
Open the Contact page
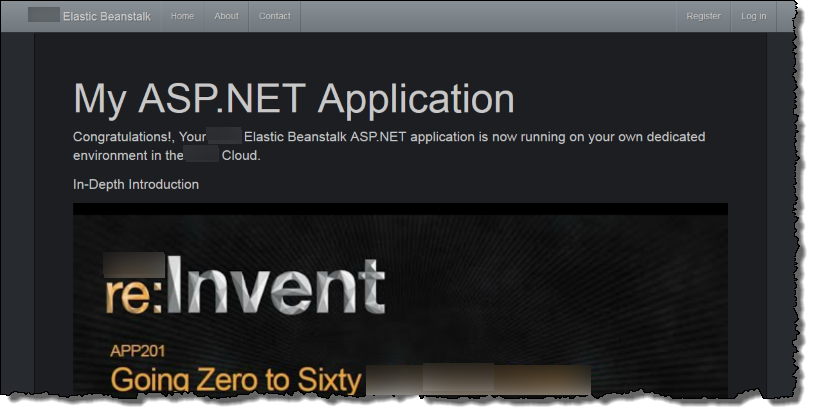(274, 16)
